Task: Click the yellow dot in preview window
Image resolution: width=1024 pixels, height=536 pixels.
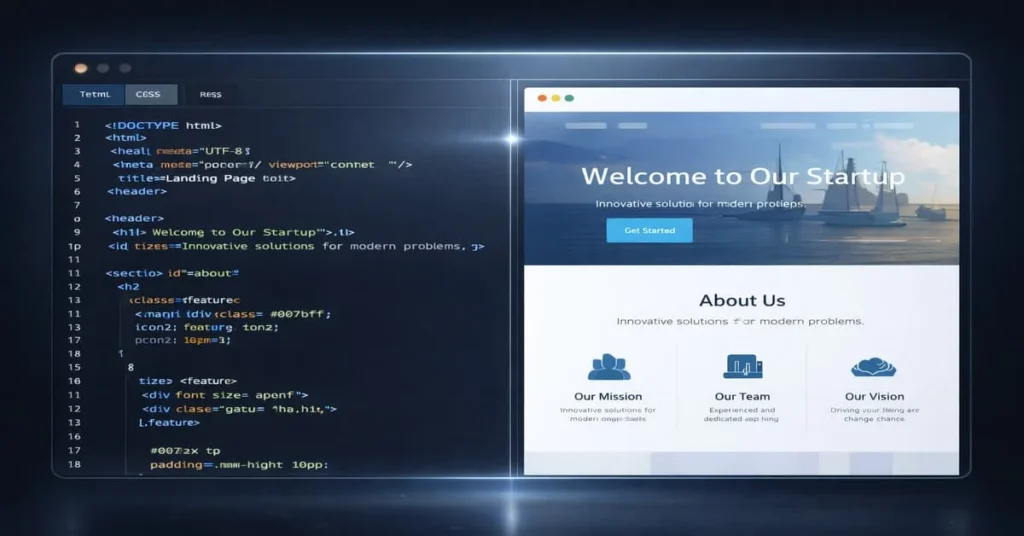Action: click(556, 98)
